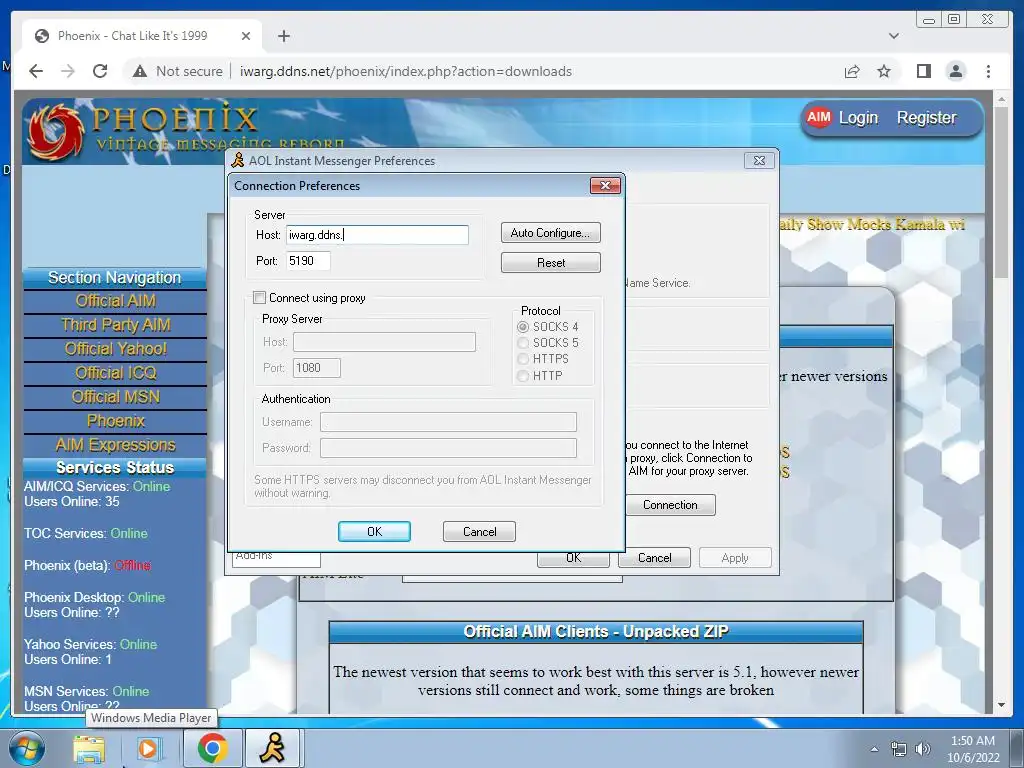Confirm Connection Preferences with OK
The height and width of the screenshot is (768, 1024).
[374, 532]
